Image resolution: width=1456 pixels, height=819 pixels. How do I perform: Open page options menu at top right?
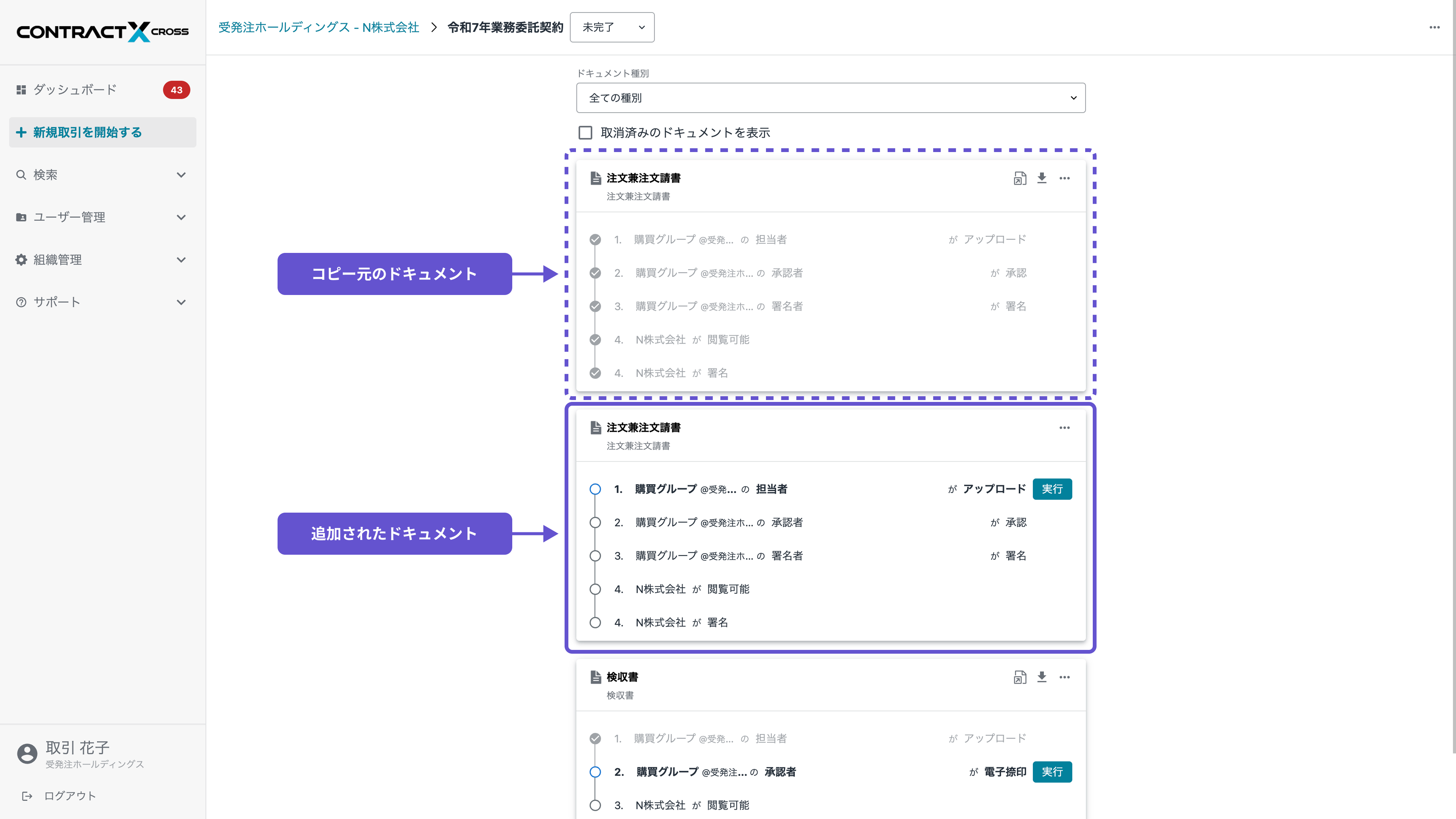click(1434, 27)
